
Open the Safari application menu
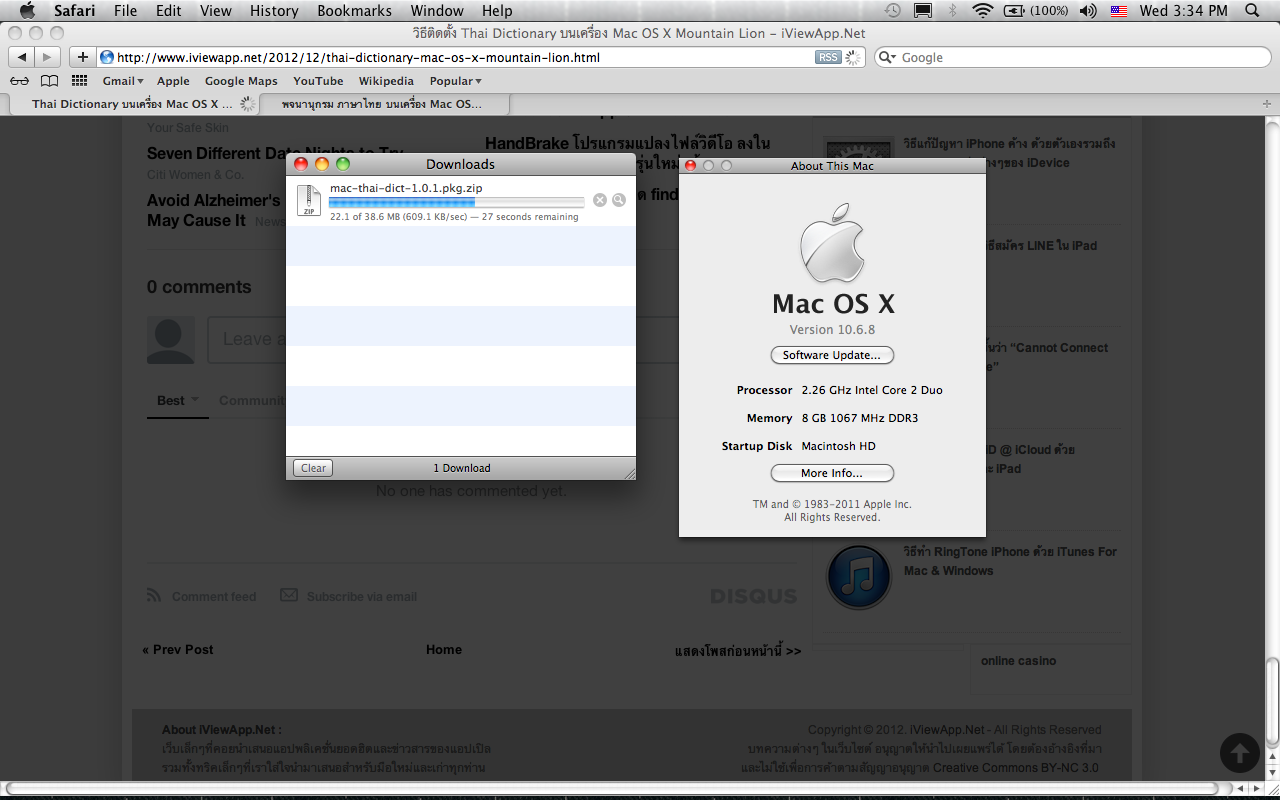point(75,11)
